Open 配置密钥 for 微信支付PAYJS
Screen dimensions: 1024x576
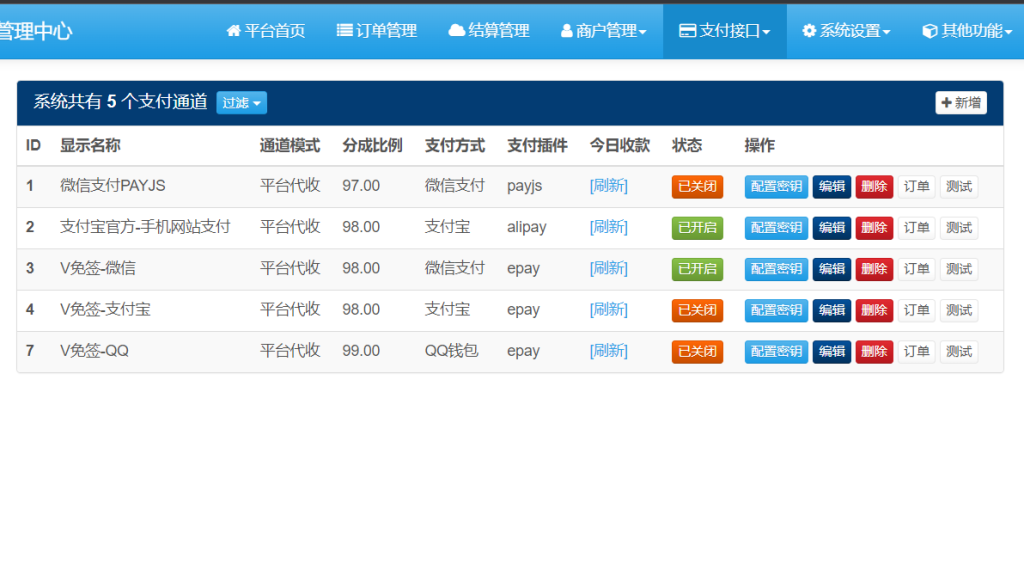[776, 187]
